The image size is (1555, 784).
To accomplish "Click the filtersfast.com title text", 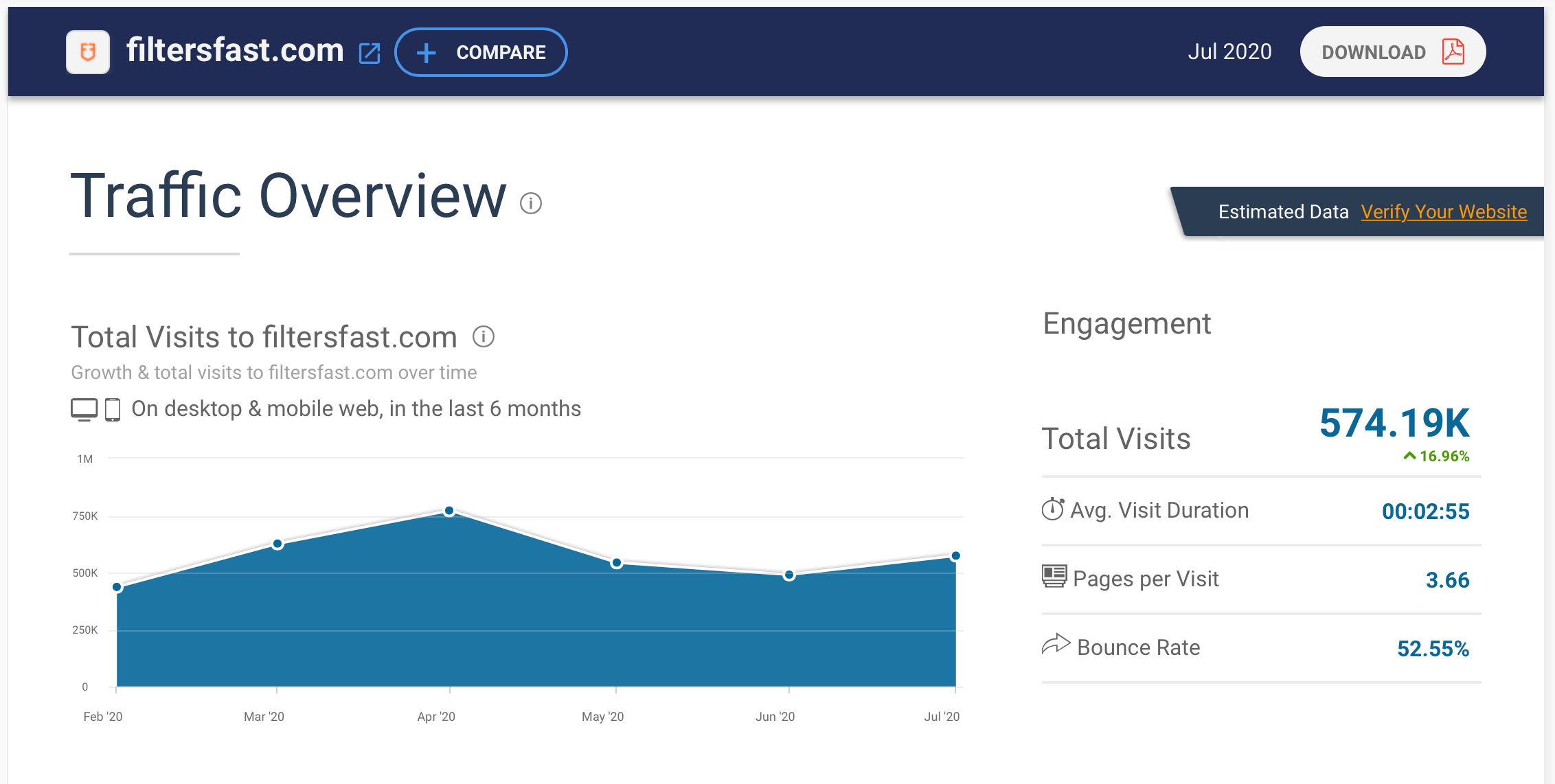I will [235, 51].
